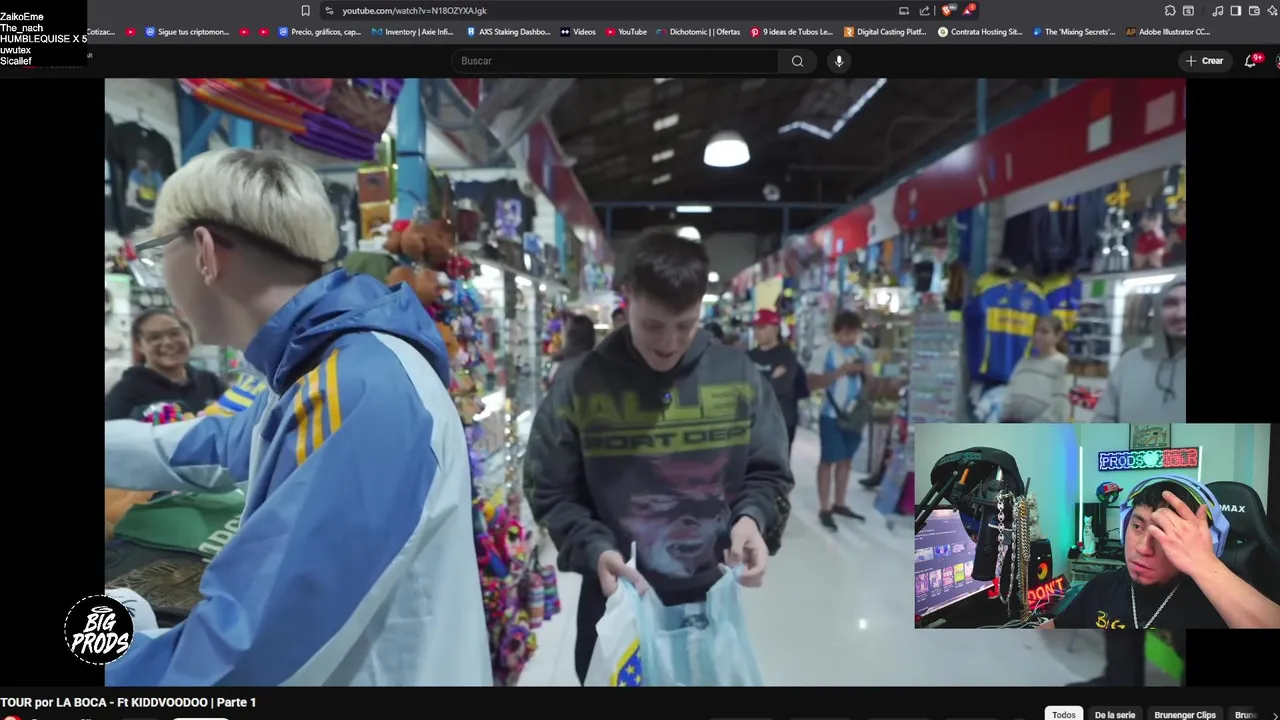Open browser extensions puzzle icon
Screen dimensions: 1280x720
1170,11
